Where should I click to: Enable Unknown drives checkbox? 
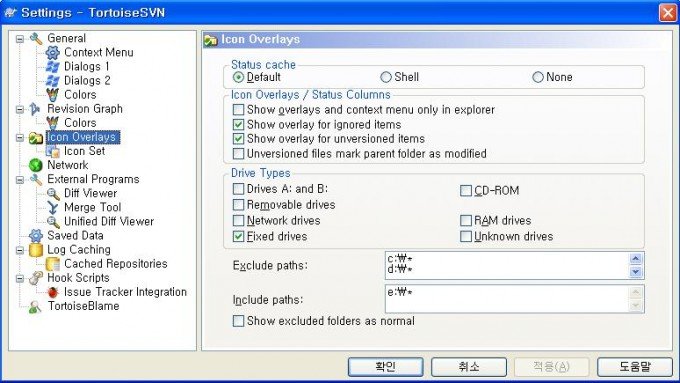[x=466, y=236]
